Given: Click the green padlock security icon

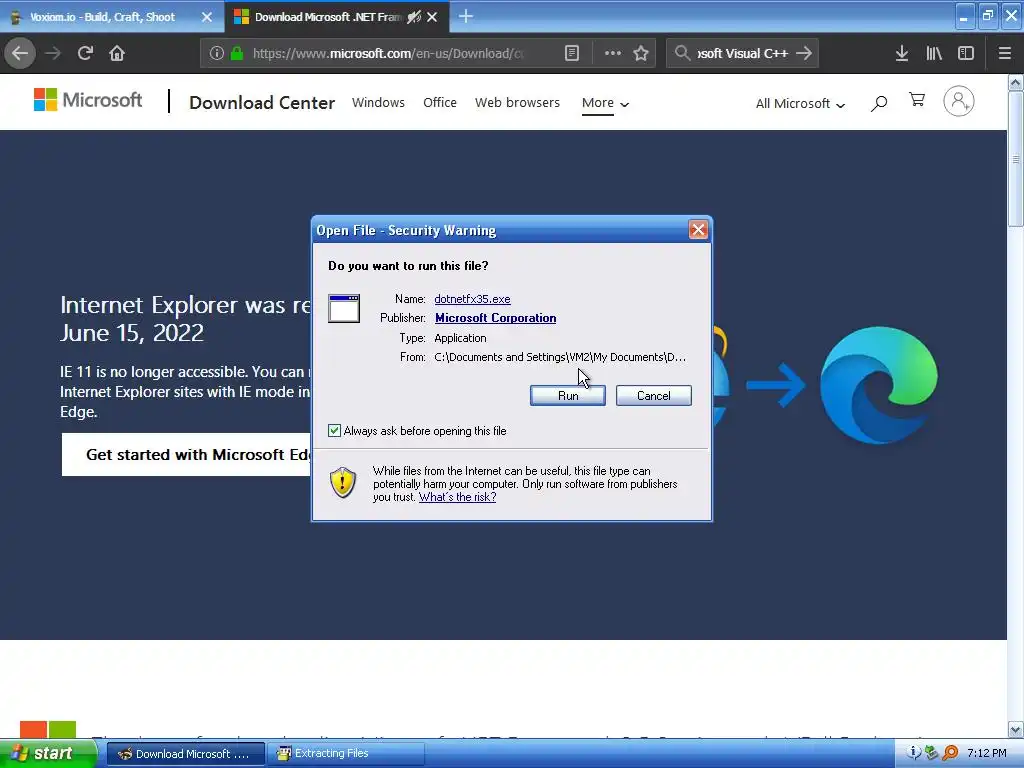Looking at the screenshot, I should coord(237,53).
